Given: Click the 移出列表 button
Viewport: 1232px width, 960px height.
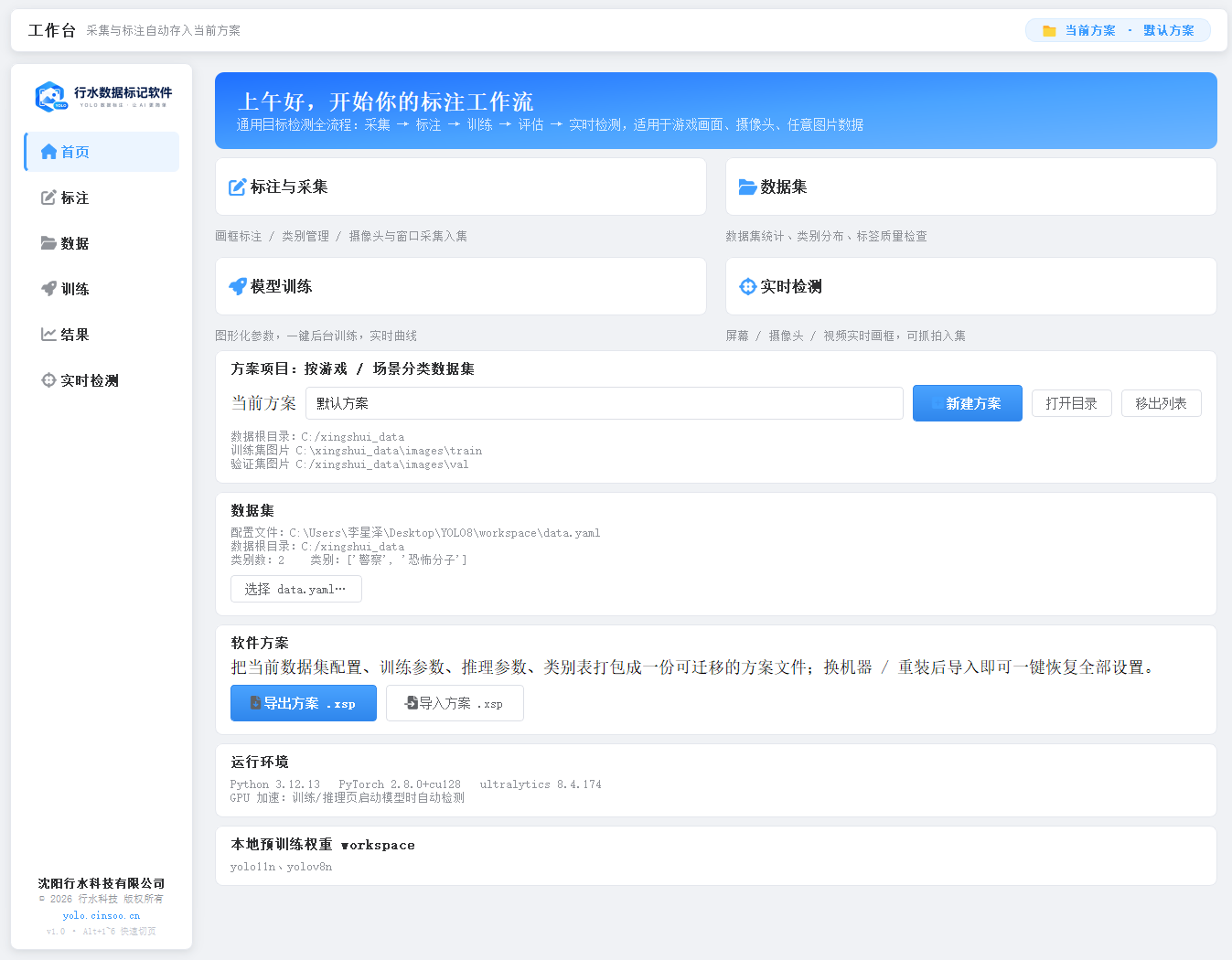Looking at the screenshot, I should 1162,403.
